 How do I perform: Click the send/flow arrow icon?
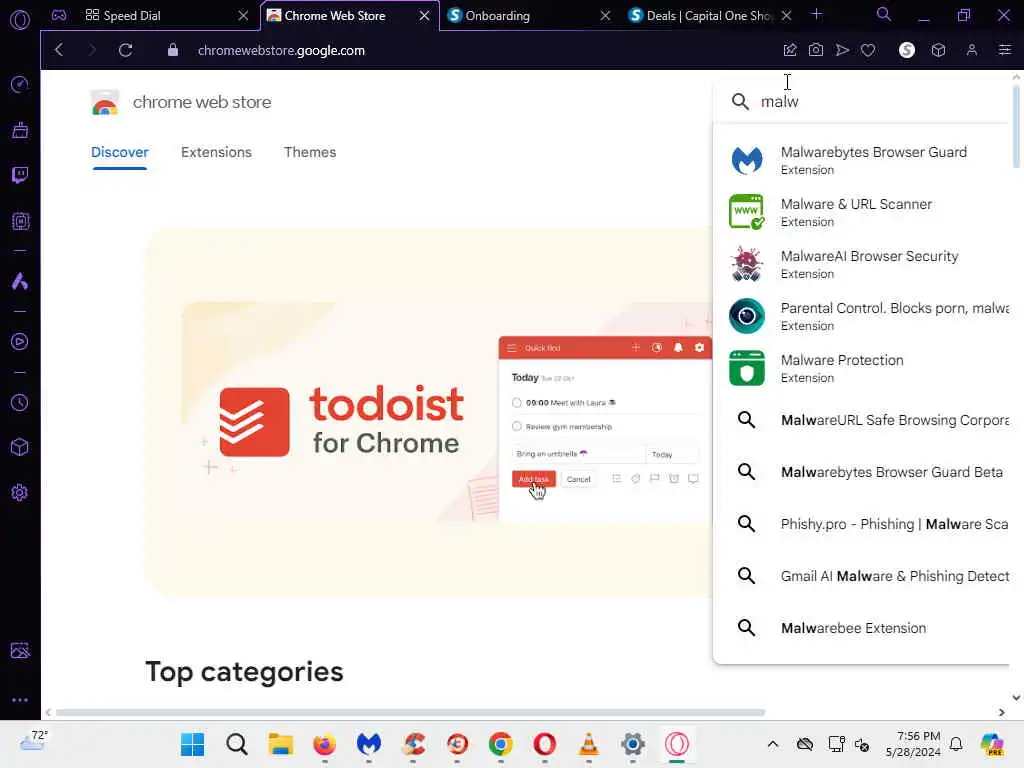pos(842,50)
